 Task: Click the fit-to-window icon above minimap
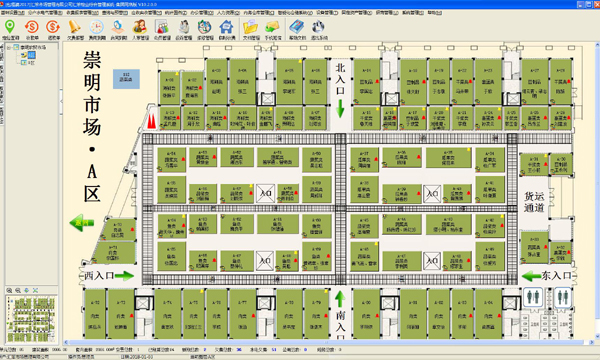point(35,291)
